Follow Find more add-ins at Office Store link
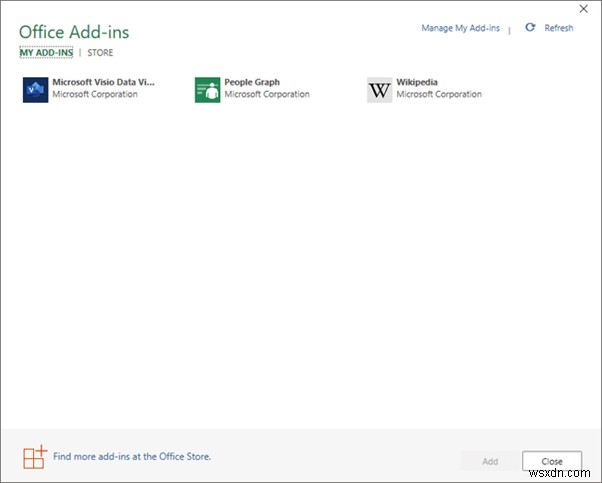The image size is (602, 483). click(x=132, y=457)
